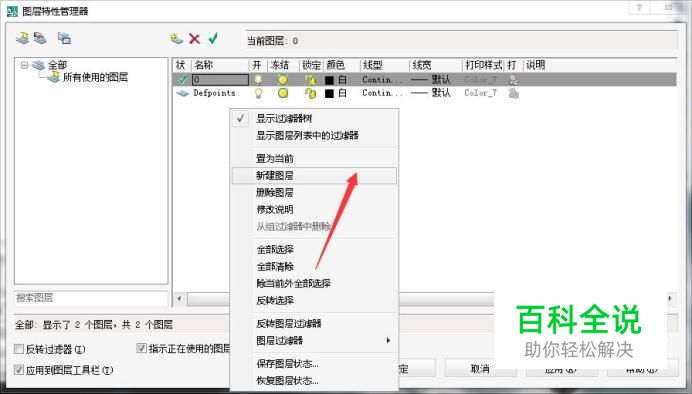This screenshot has width=692, height=394.
Task: Toggle lock icon for layer 0
Action: [x=311, y=80]
